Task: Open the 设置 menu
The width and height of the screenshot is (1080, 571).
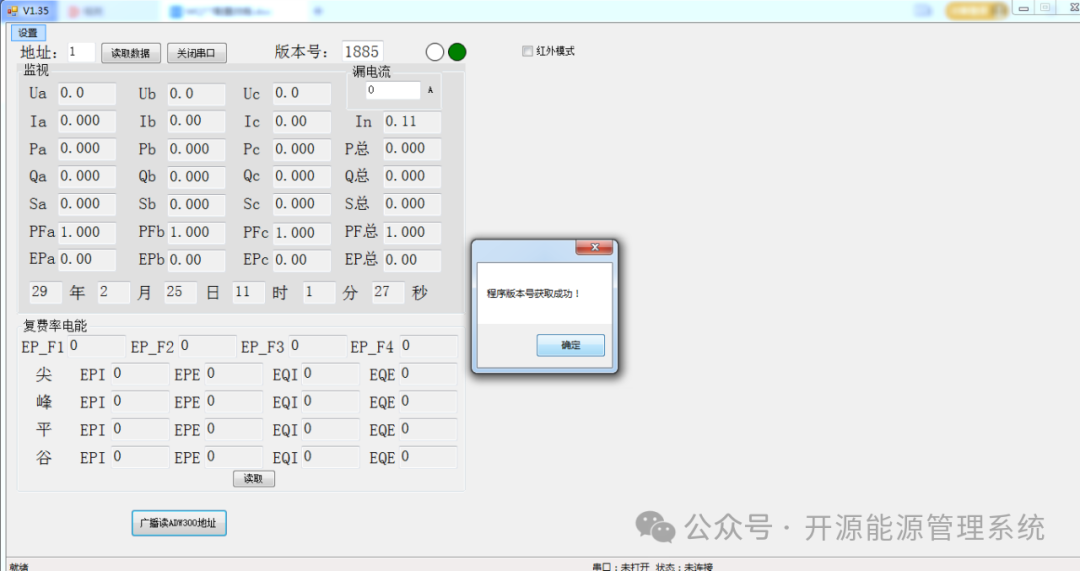Action: (x=28, y=33)
